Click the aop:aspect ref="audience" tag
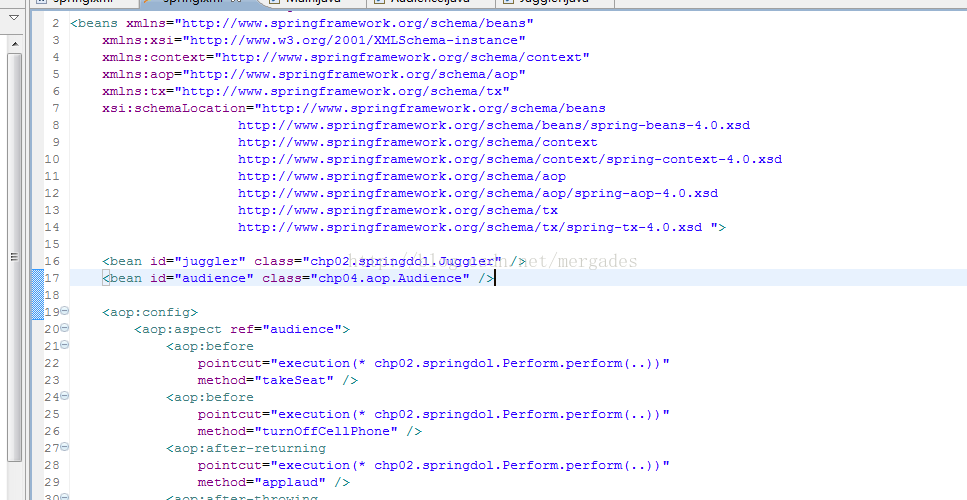The width and height of the screenshot is (967, 500). [242, 329]
